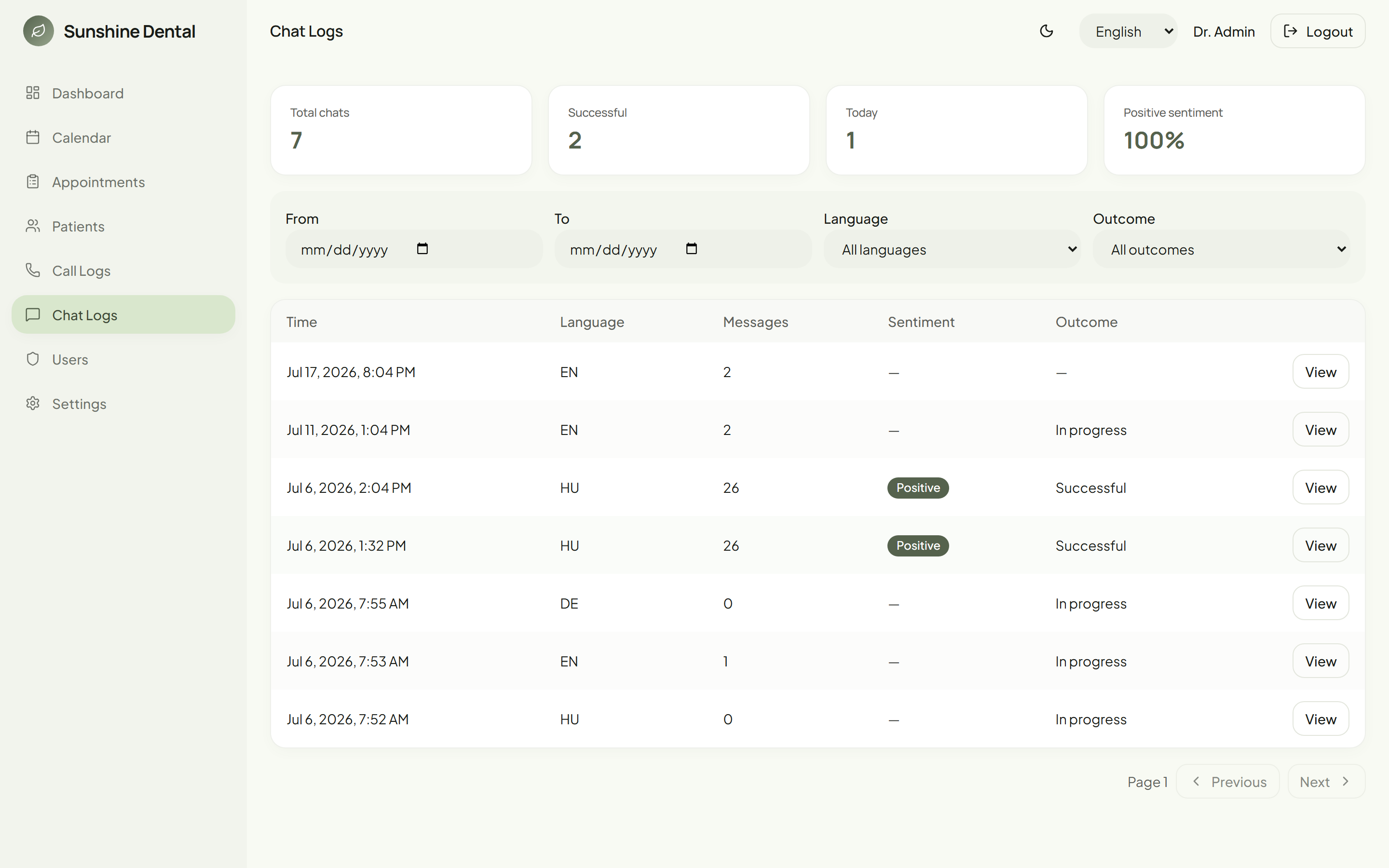This screenshot has width=1389, height=868.
Task: Click the 'Jul 11, 2026, 1:04 PM' cell
Action: (348, 430)
